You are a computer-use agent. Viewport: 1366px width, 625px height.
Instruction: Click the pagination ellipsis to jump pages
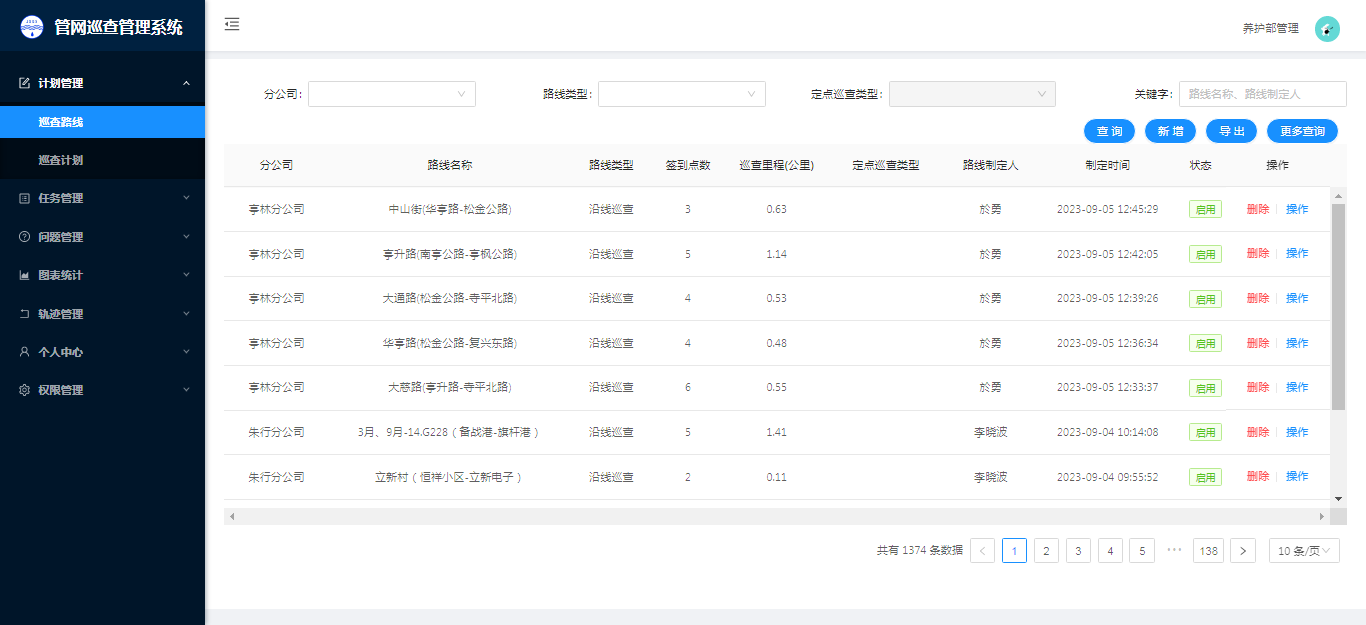point(1174,551)
